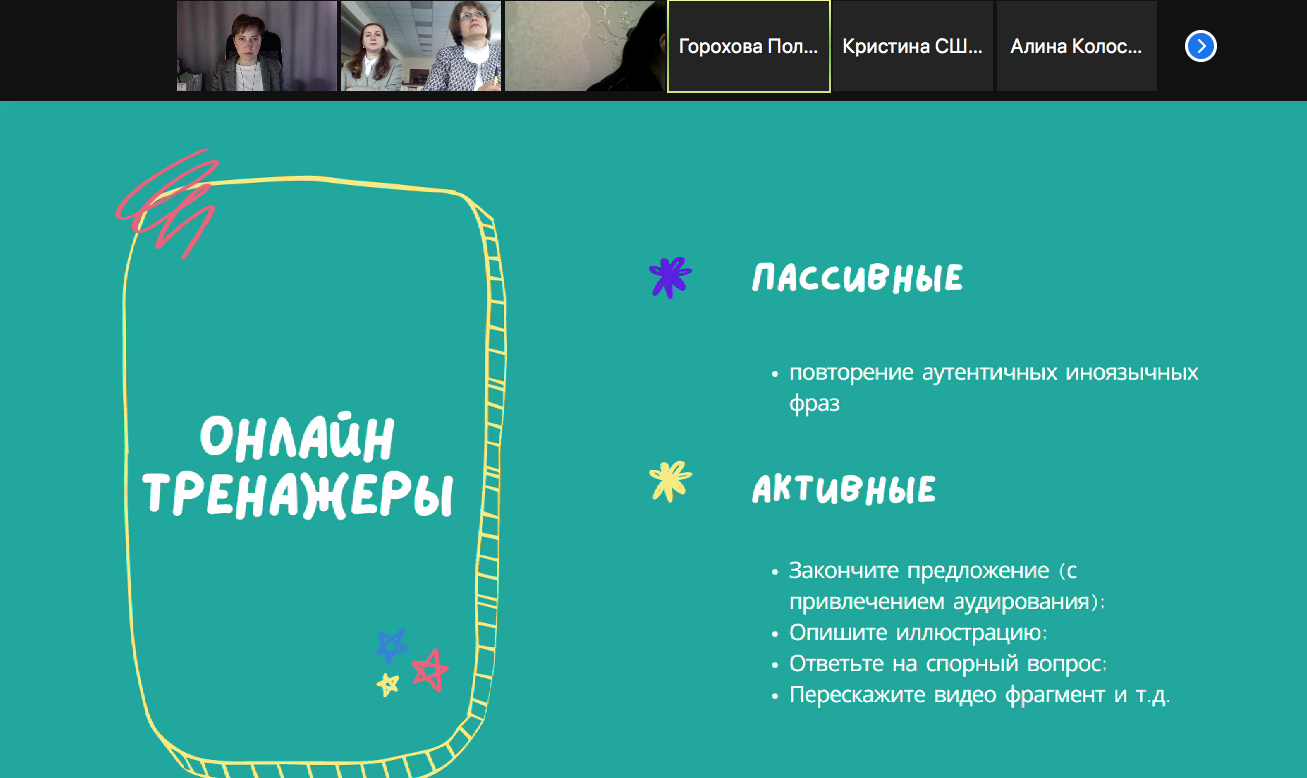Screen dimensions: 1307x778
Task: Select the first webcam video thumbnail
Action: (x=257, y=45)
